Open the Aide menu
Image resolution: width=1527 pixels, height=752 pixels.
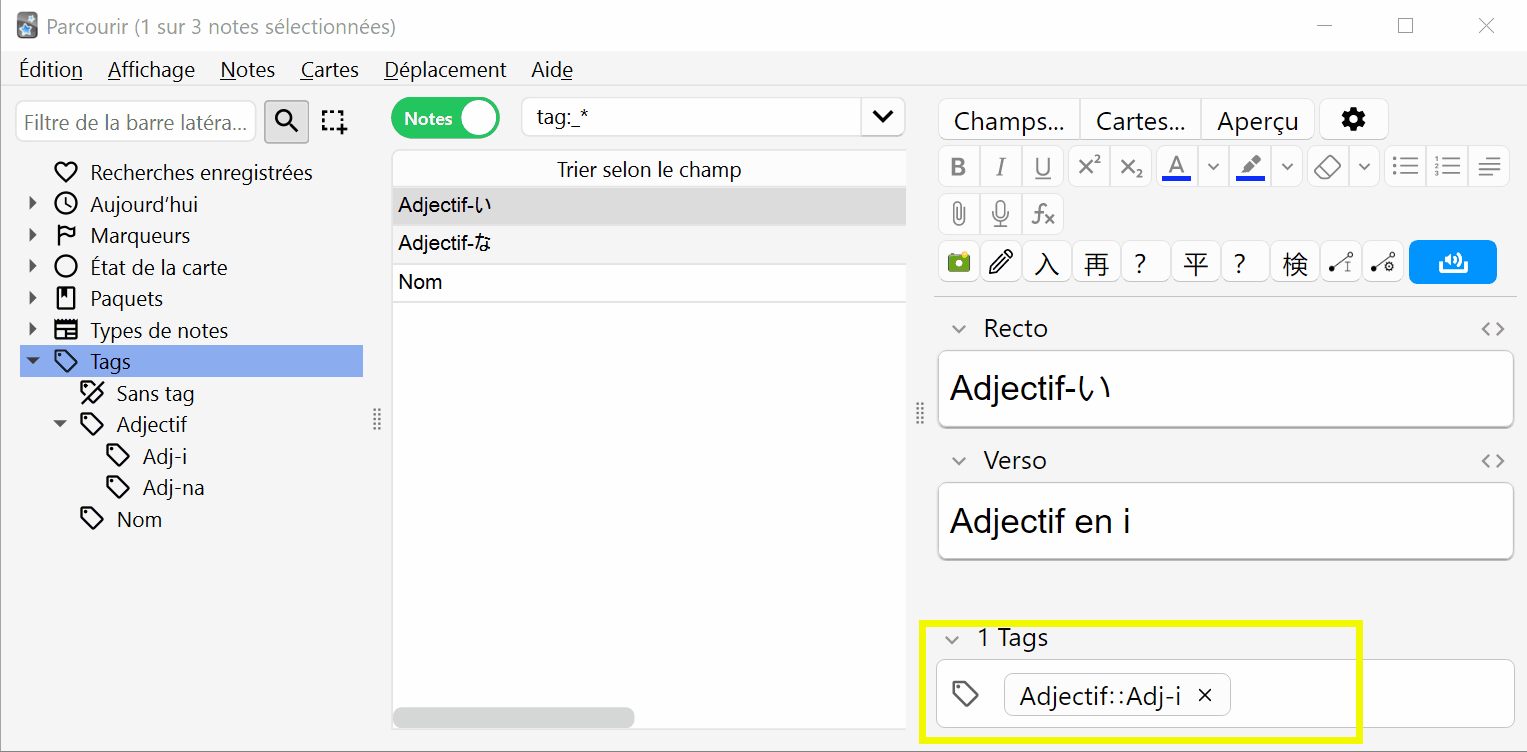tap(552, 70)
